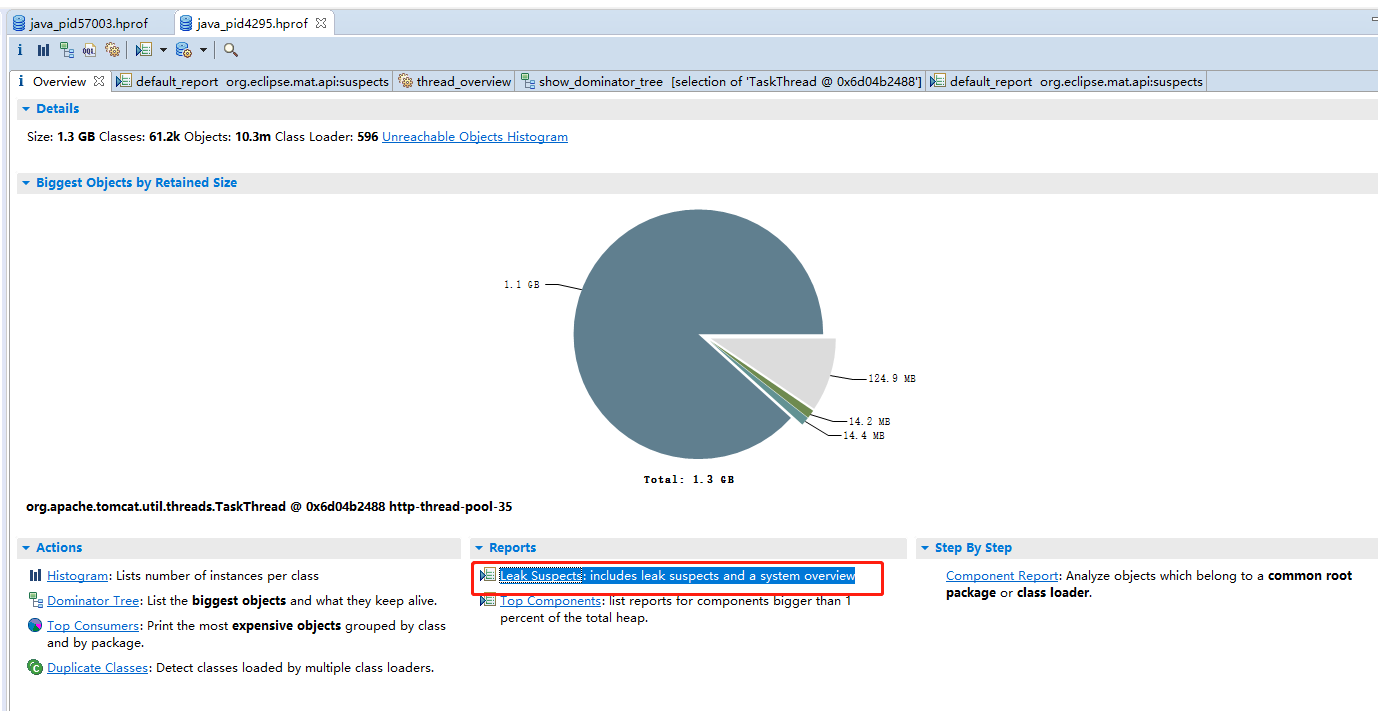This screenshot has width=1378, height=711.
Task: Open the Histogram link
Action: point(77,576)
